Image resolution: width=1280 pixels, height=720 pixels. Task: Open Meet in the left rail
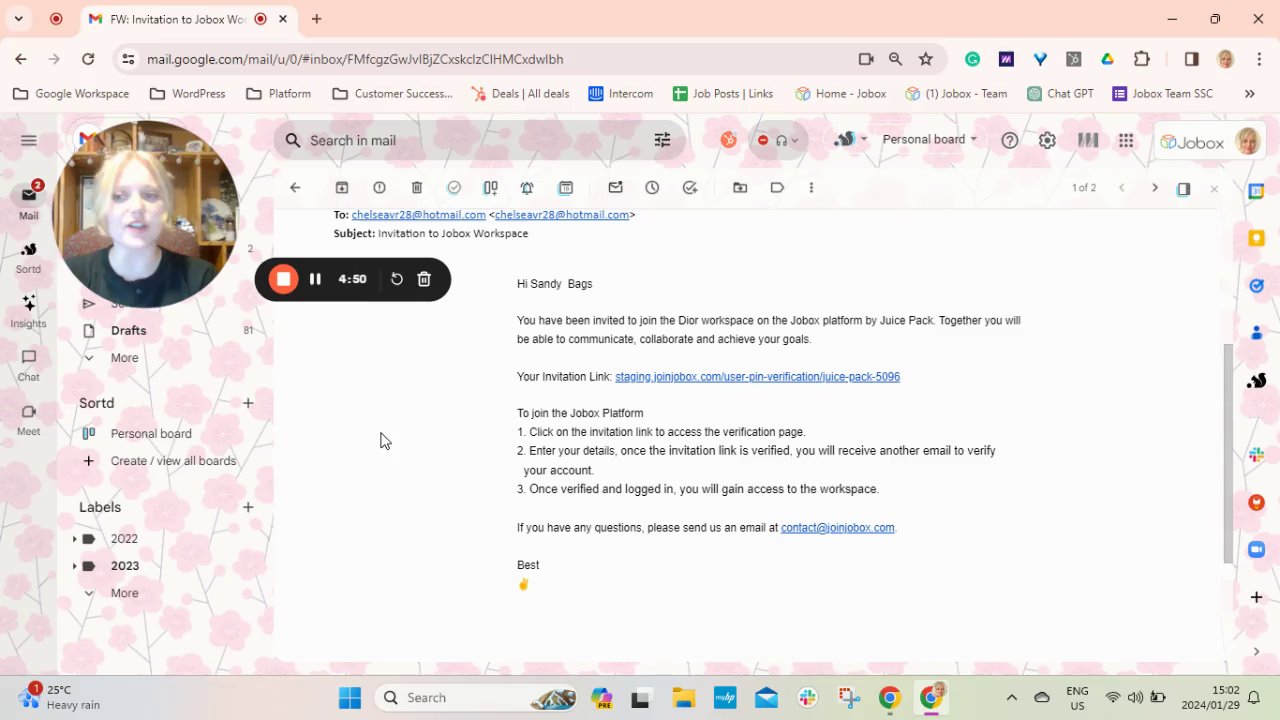[x=28, y=419]
